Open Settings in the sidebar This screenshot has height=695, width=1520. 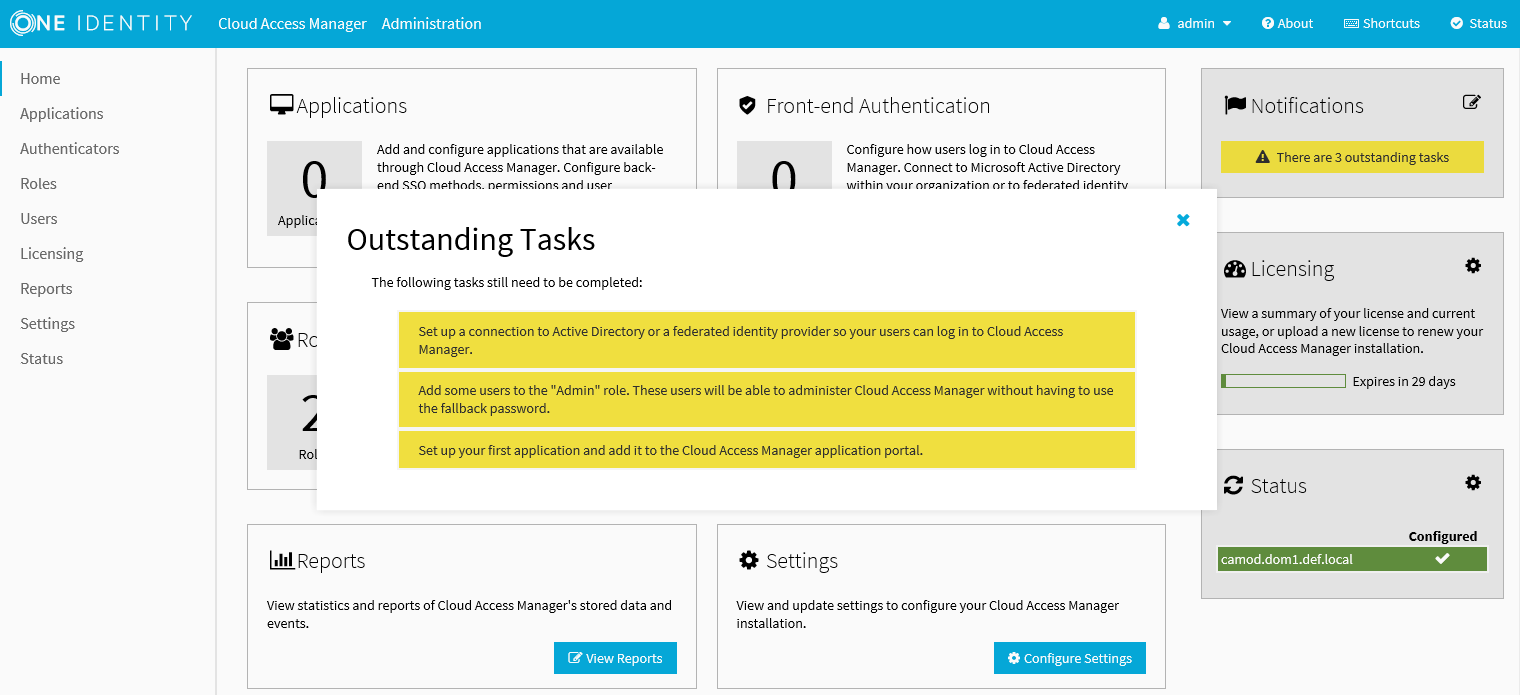(x=48, y=323)
